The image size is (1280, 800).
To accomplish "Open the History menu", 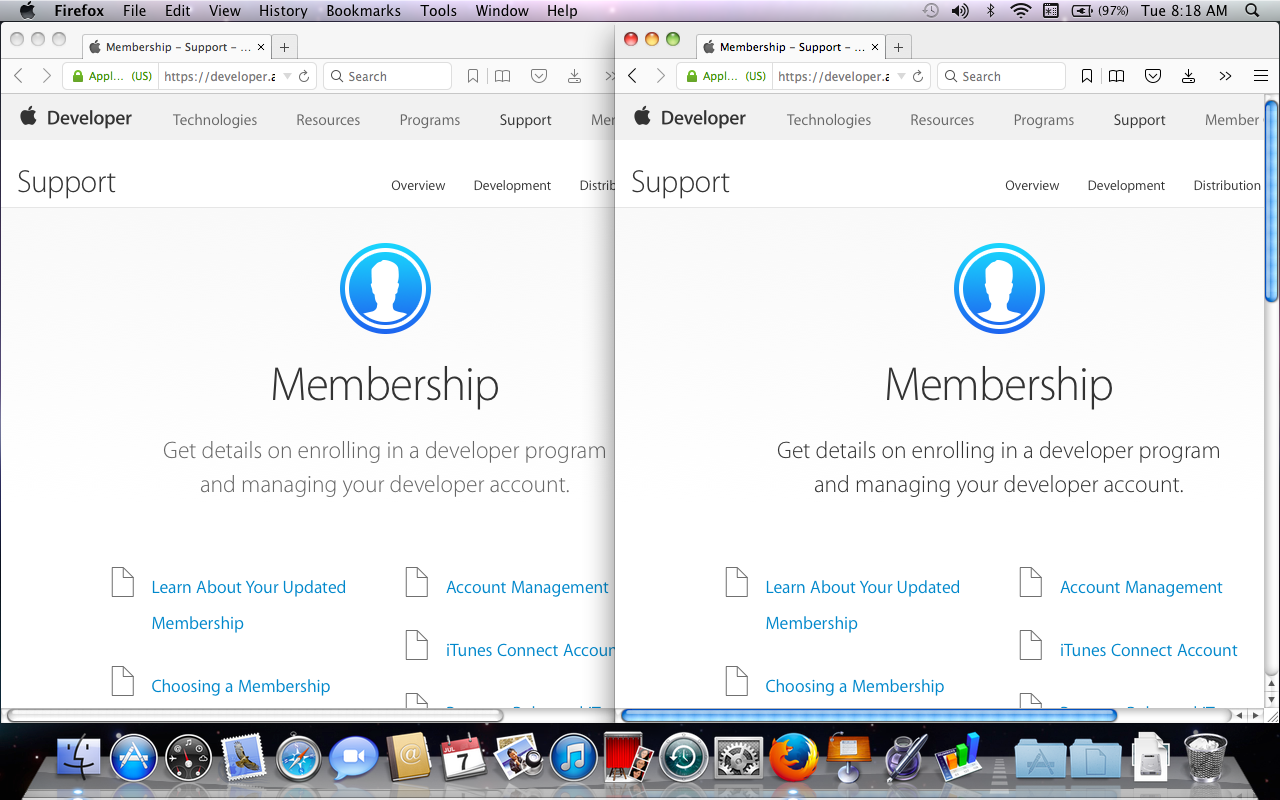I will [x=283, y=11].
